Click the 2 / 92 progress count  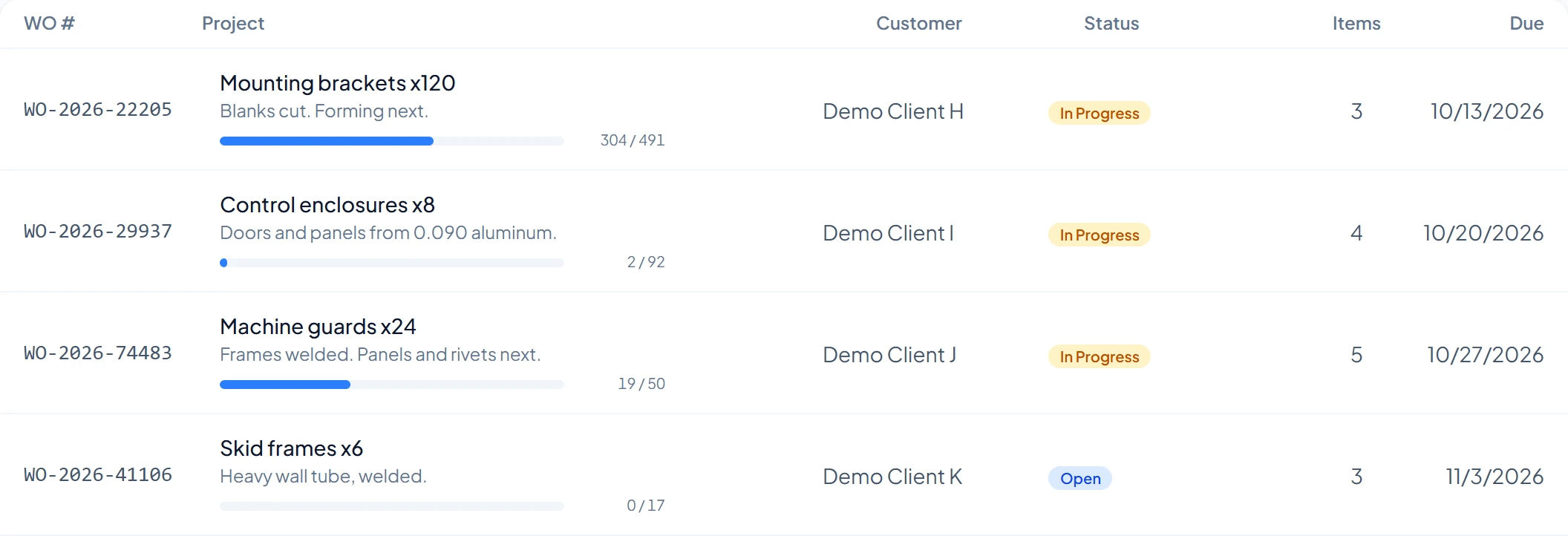pyautogui.click(x=646, y=262)
